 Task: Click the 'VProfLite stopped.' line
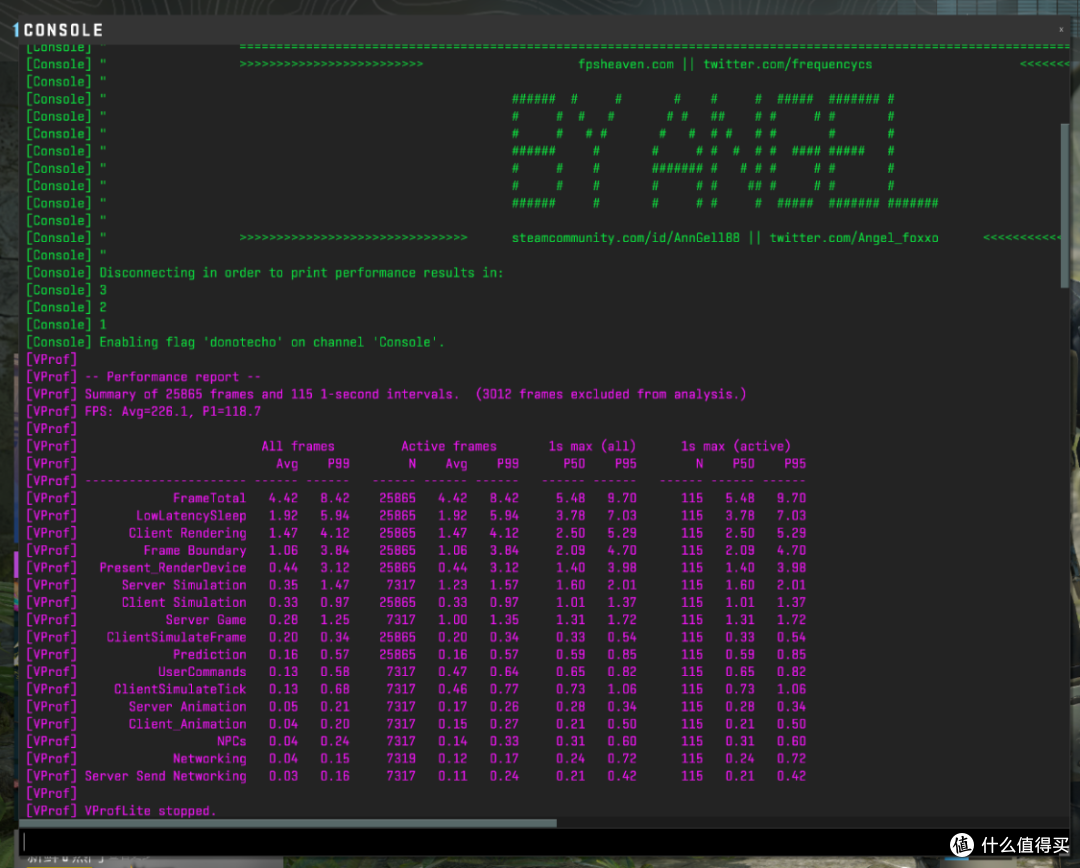150,811
